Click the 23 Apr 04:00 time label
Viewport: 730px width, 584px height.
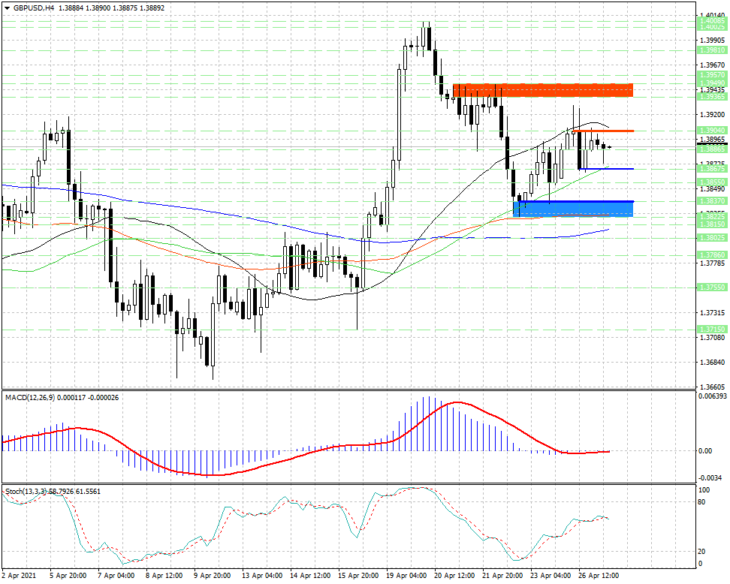tap(551, 576)
